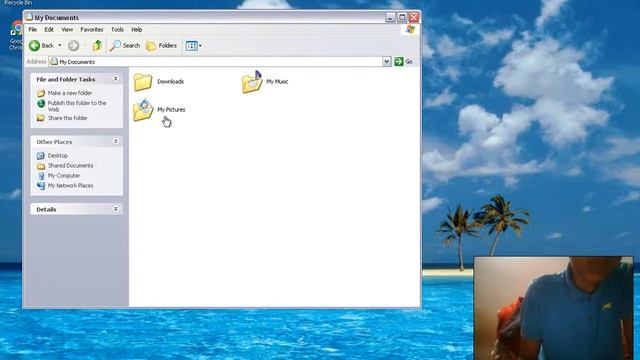Expand the Address bar dropdown

(387, 62)
